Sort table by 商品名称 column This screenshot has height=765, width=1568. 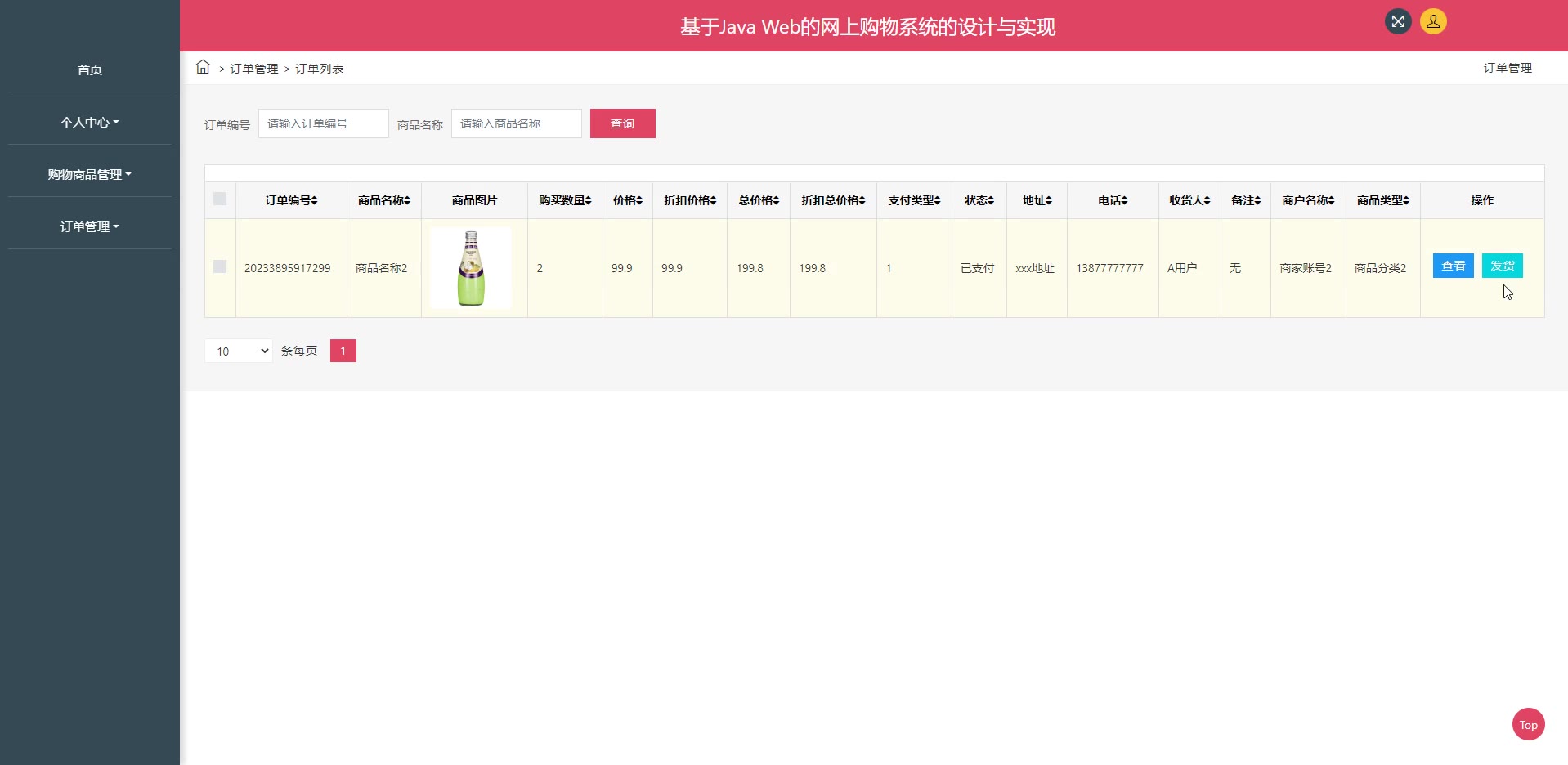tap(384, 200)
